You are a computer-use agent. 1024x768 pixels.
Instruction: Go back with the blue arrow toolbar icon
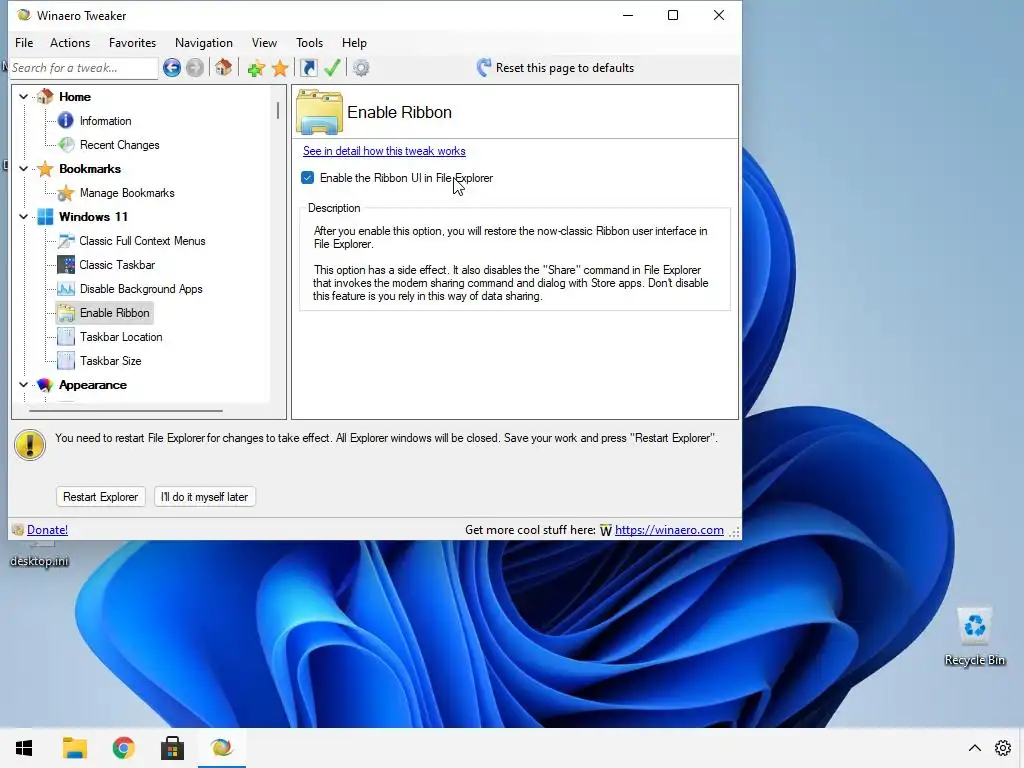[x=172, y=67]
